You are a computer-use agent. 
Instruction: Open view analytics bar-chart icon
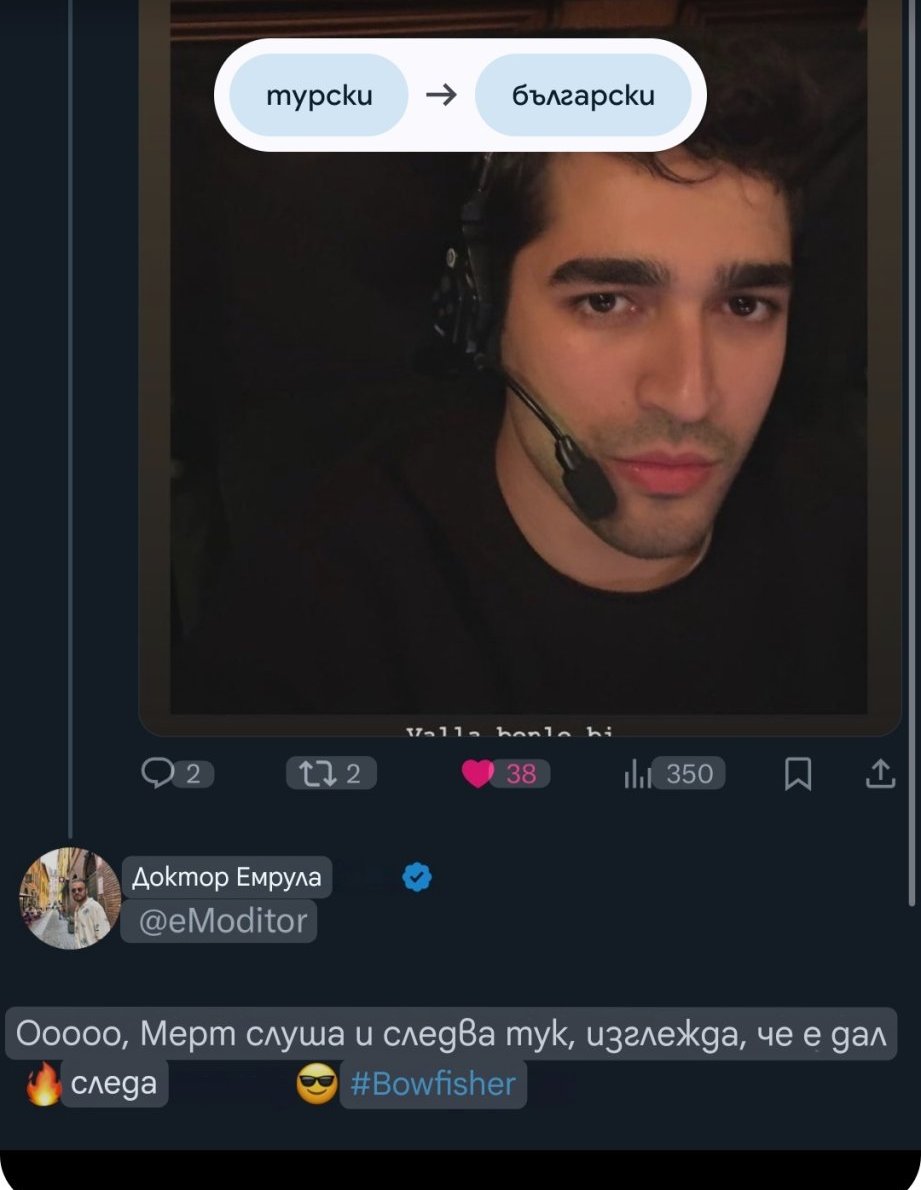pyautogui.click(x=637, y=774)
